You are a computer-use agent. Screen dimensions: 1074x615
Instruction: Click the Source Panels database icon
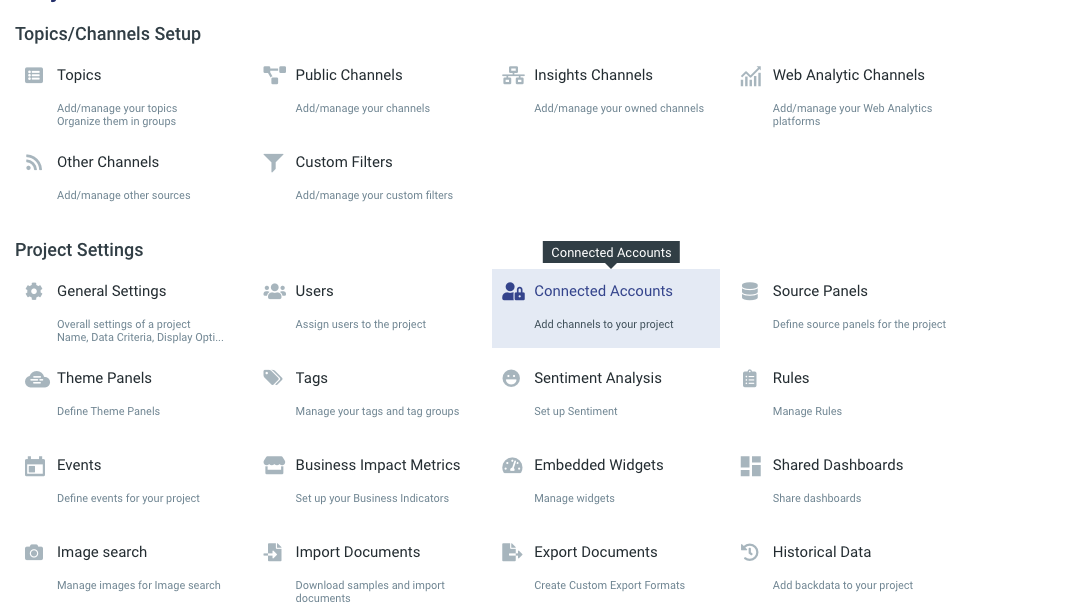tap(750, 291)
